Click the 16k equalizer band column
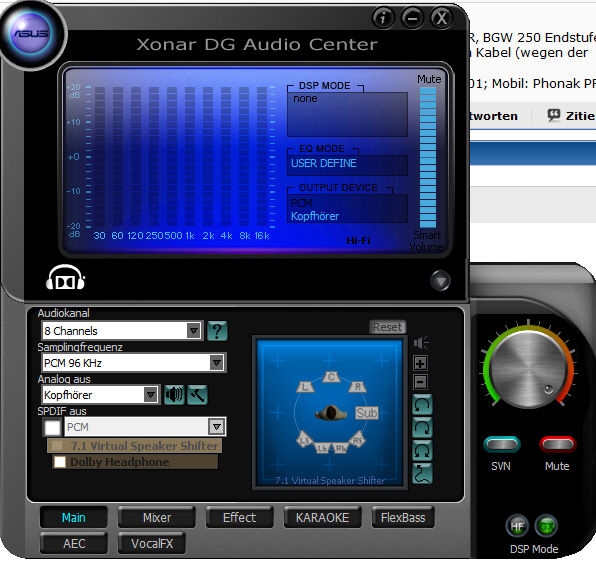Image resolution: width=596 pixels, height=564 pixels. click(x=262, y=157)
